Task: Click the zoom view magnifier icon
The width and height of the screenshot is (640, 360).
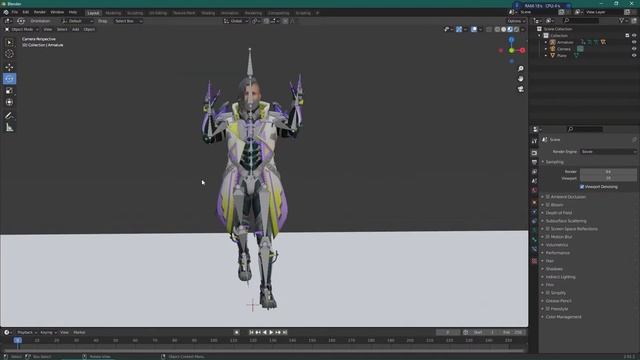Action: tap(520, 69)
